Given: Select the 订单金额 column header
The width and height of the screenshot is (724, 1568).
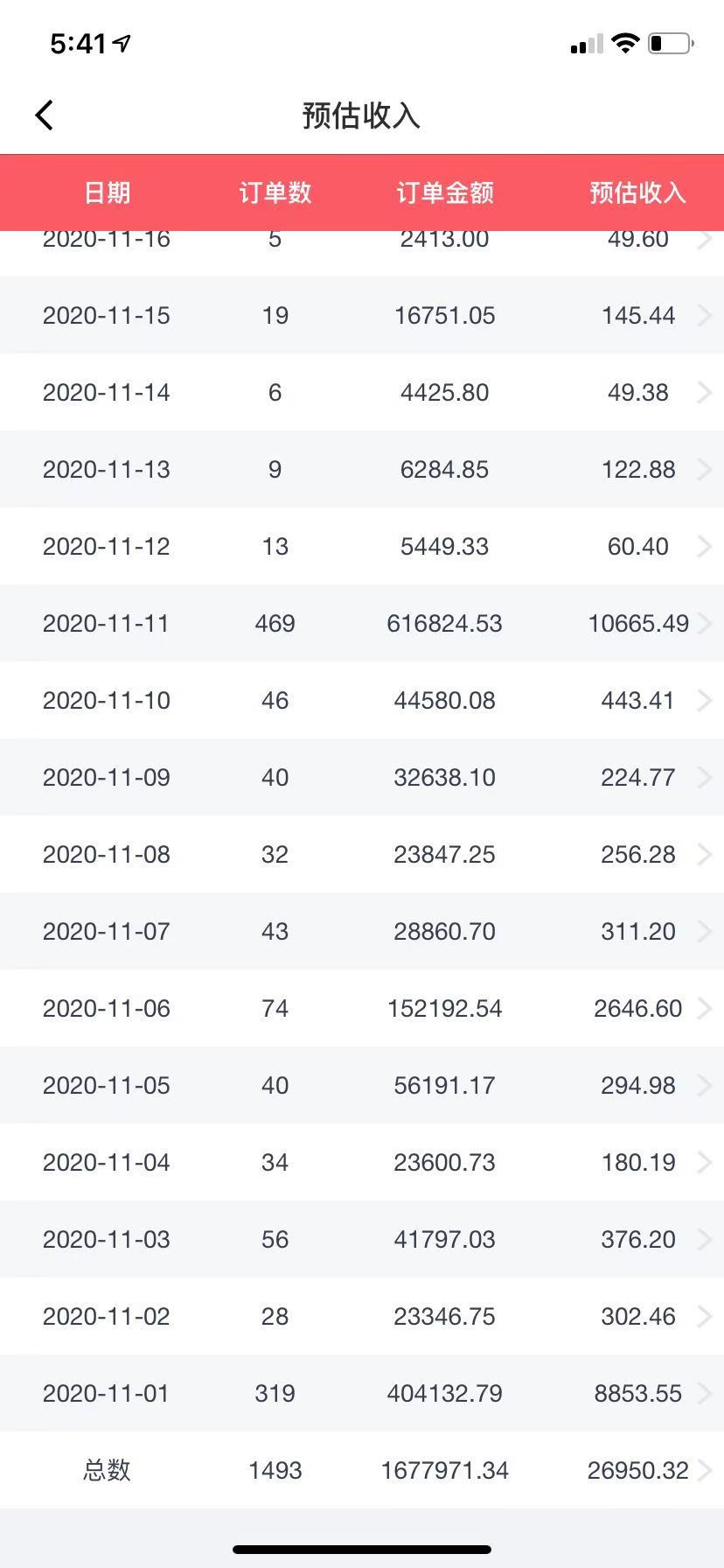Looking at the screenshot, I should tap(445, 192).
